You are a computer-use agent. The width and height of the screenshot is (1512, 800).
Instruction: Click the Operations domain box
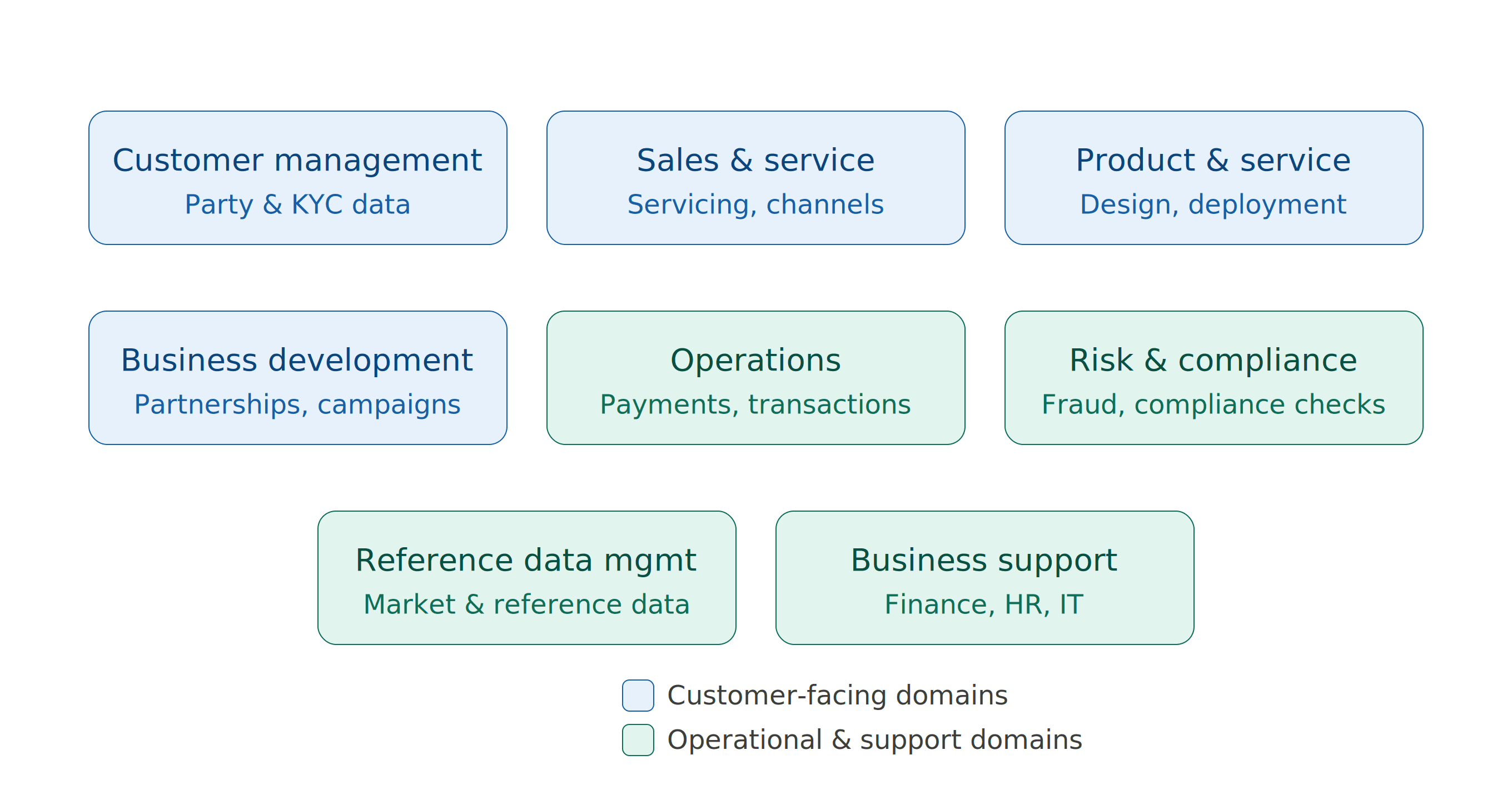(755, 378)
